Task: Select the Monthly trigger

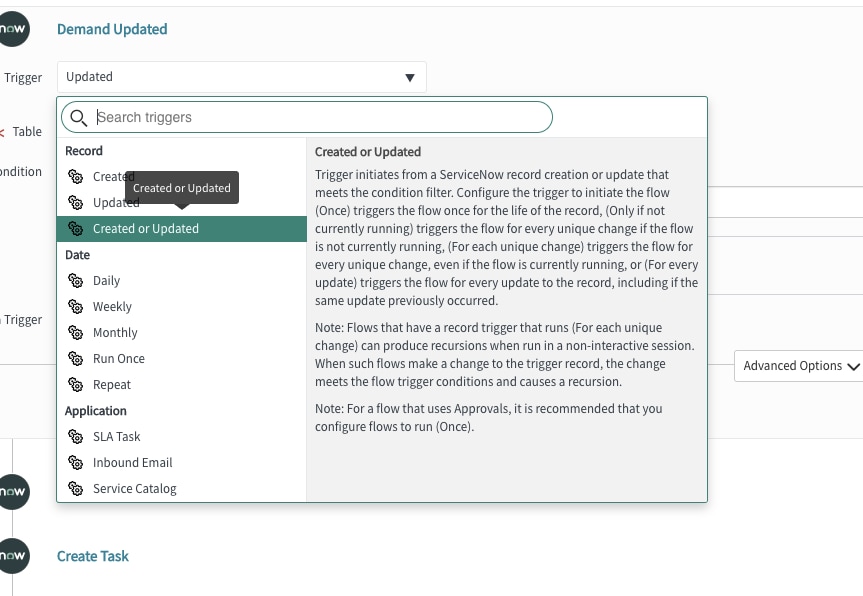Action: (182, 332)
